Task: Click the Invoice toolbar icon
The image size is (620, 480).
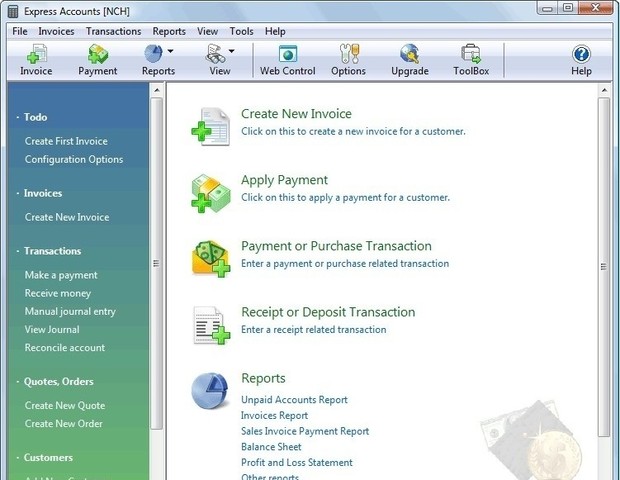Action: [36, 54]
